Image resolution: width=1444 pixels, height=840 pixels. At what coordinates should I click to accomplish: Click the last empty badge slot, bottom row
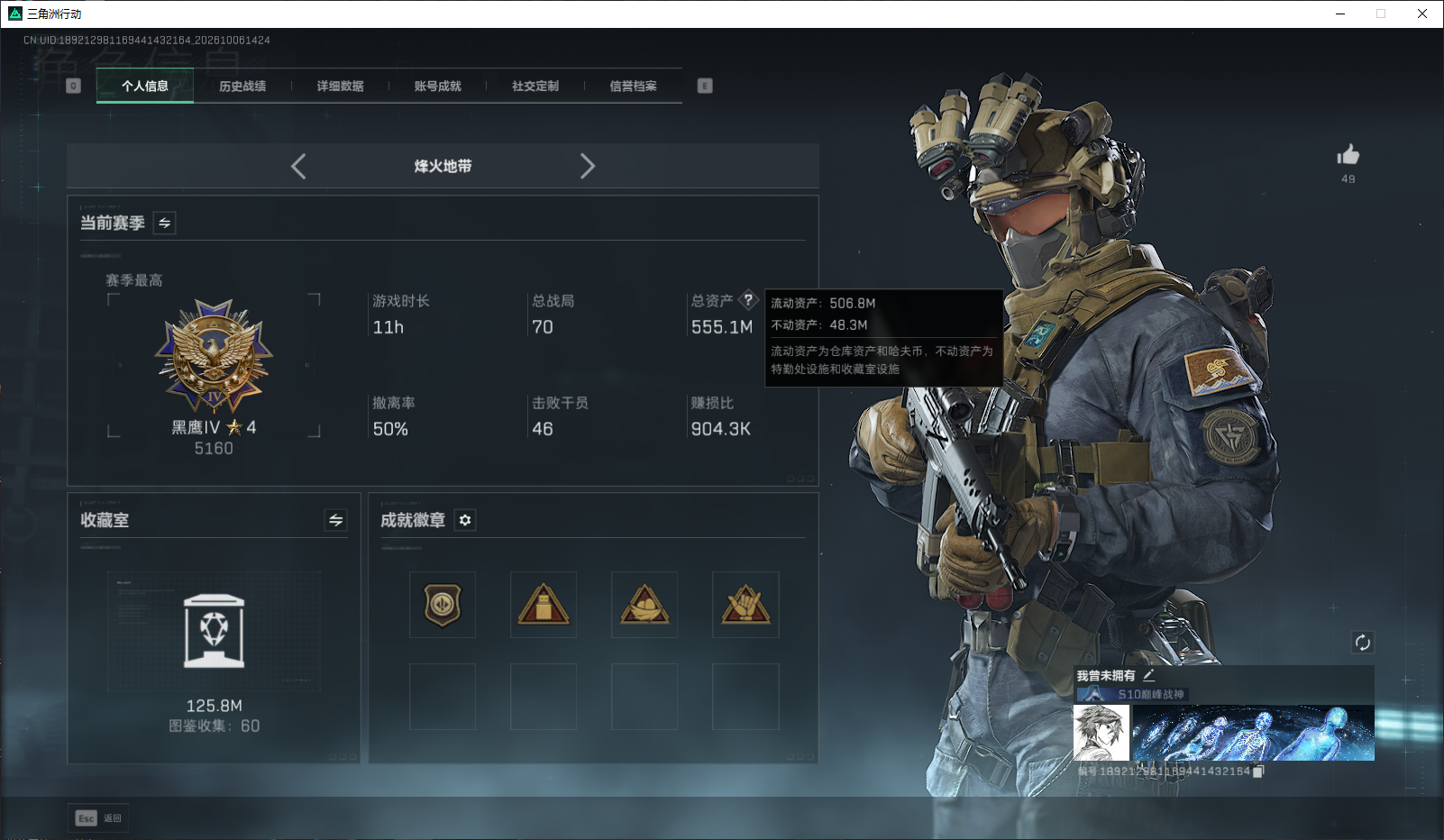745,697
